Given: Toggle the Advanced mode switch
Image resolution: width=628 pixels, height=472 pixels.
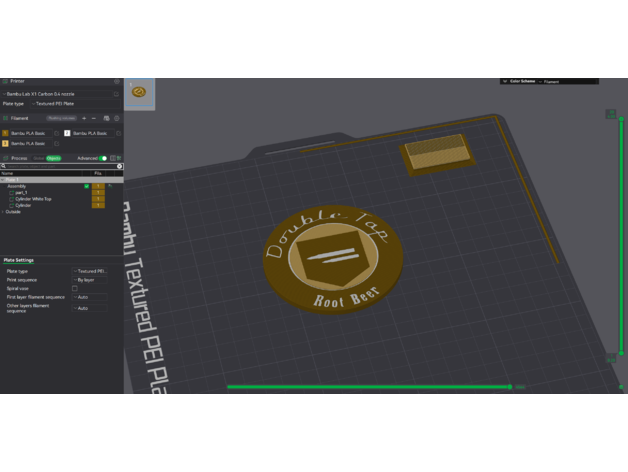Looking at the screenshot, I should pyautogui.click(x=102, y=158).
